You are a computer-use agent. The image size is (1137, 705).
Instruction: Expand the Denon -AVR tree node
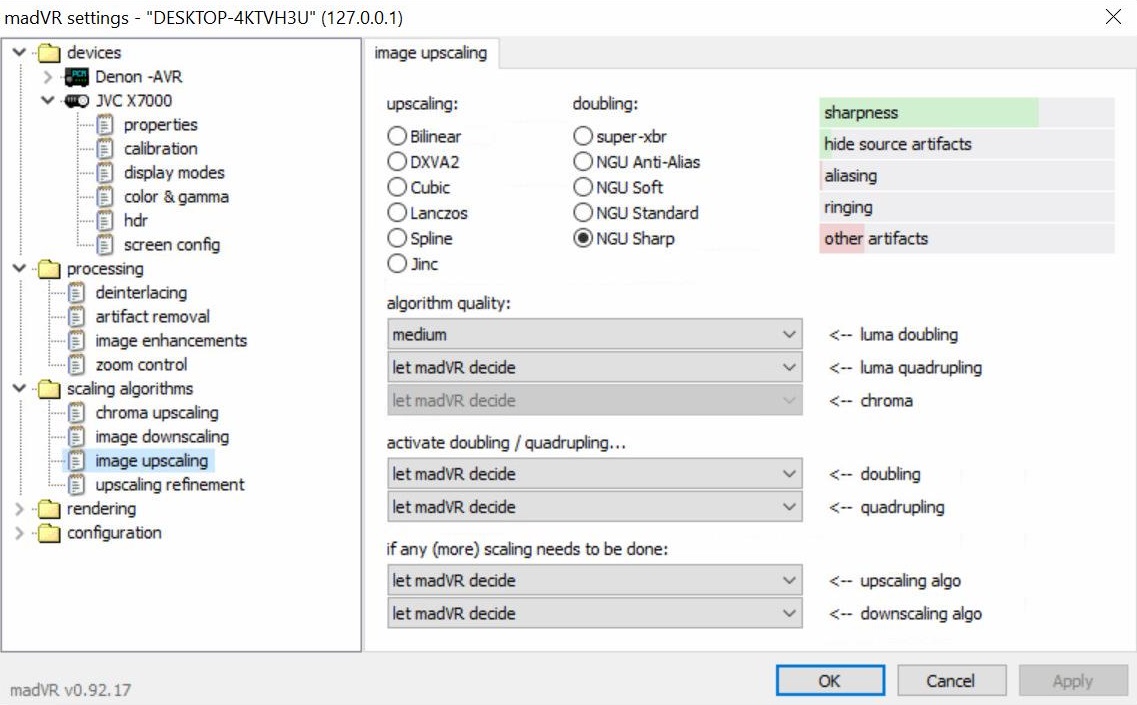tap(48, 77)
